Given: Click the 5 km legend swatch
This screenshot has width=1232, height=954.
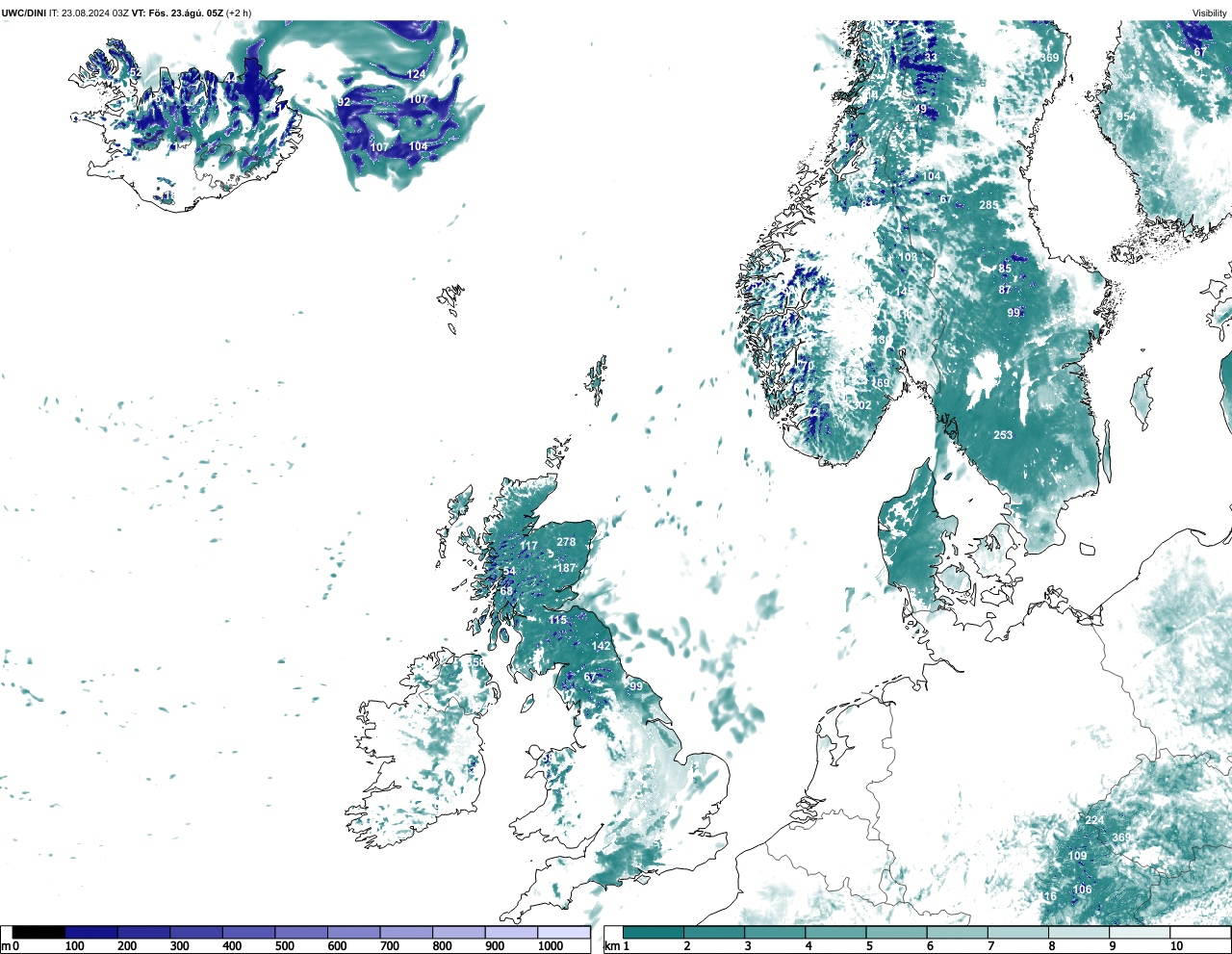Looking at the screenshot, I should pos(896,932).
